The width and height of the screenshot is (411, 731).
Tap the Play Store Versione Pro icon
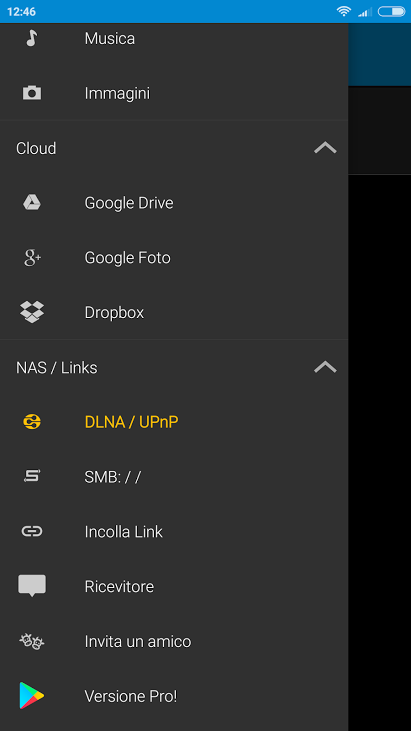(32, 696)
